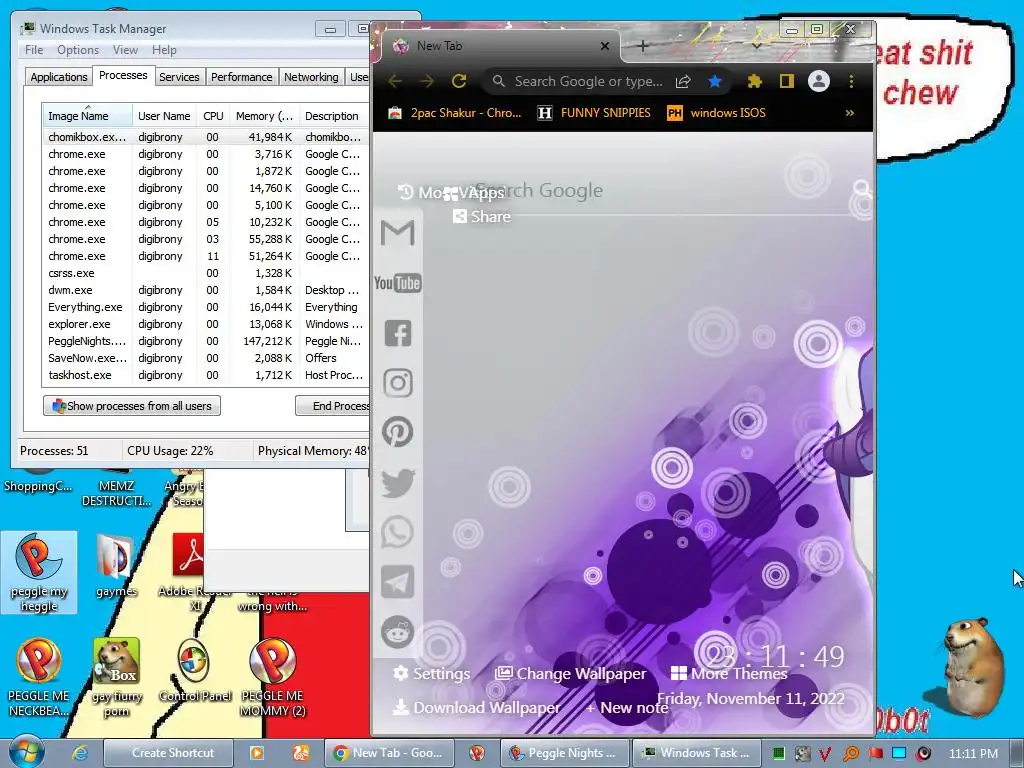1024x768 pixels.
Task: Select the explorer.exe process row
Action: pos(205,324)
